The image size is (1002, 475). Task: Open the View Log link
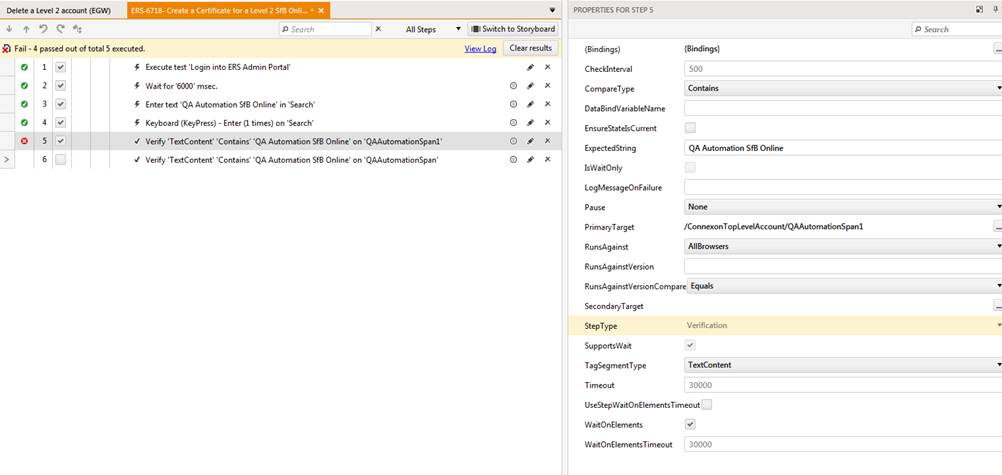(480, 48)
